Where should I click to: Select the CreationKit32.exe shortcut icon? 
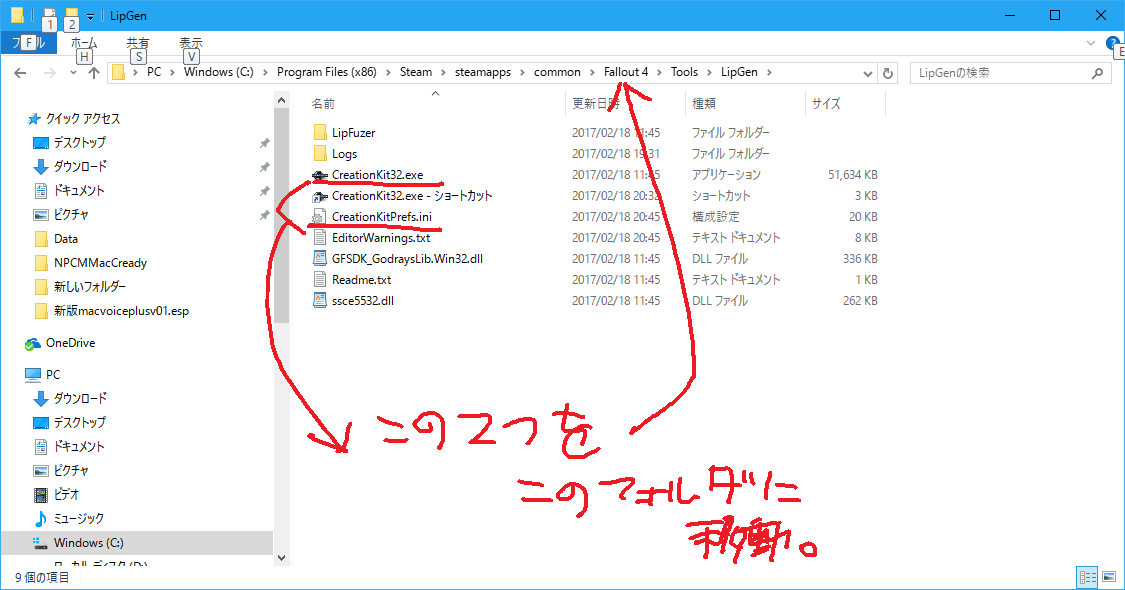320,196
